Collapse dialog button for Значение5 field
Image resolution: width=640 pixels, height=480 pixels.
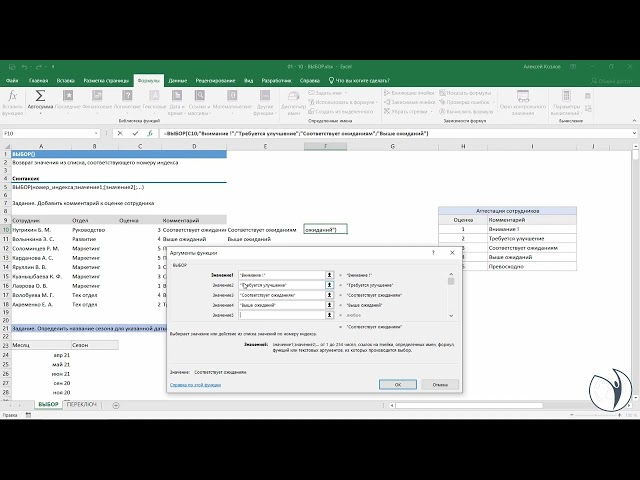329,315
